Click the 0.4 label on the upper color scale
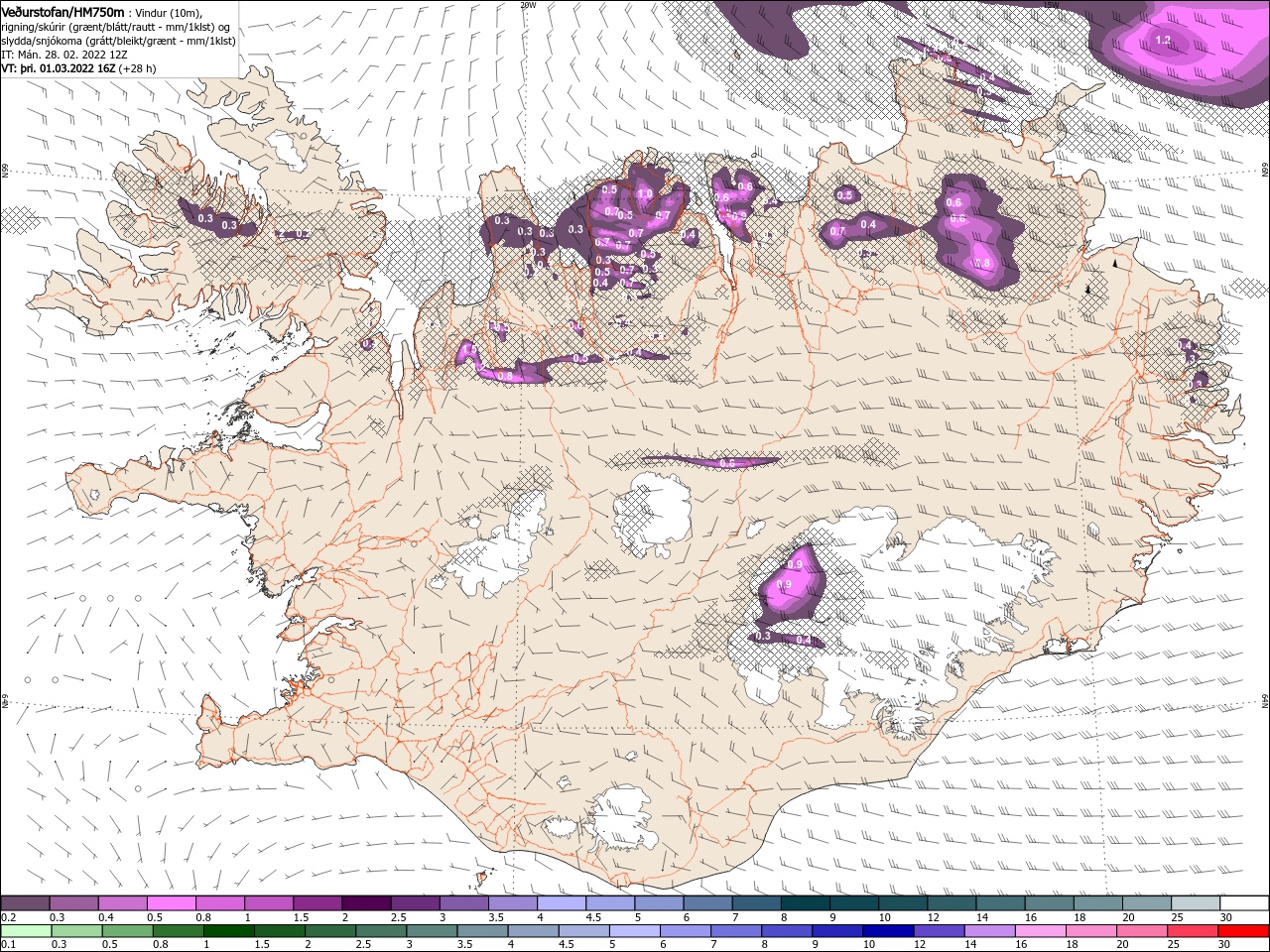 click(x=106, y=917)
